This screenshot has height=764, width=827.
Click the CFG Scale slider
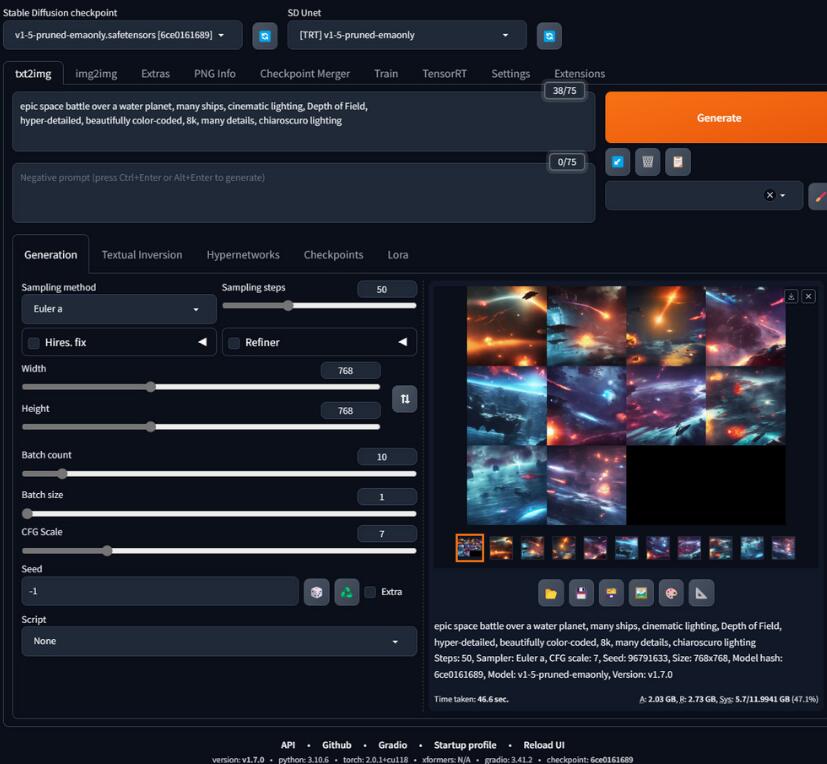(218, 550)
